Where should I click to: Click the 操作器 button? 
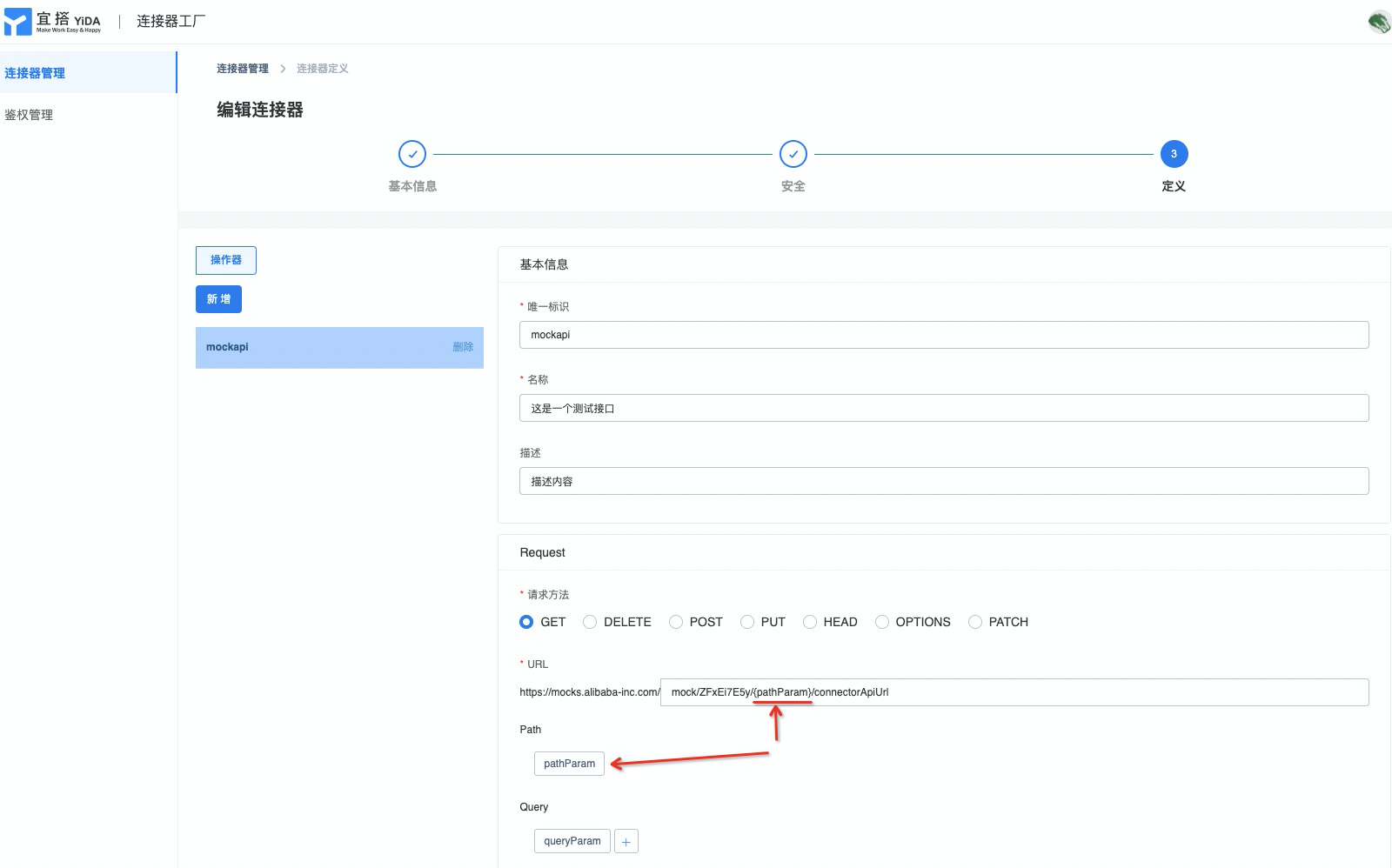tap(225, 260)
